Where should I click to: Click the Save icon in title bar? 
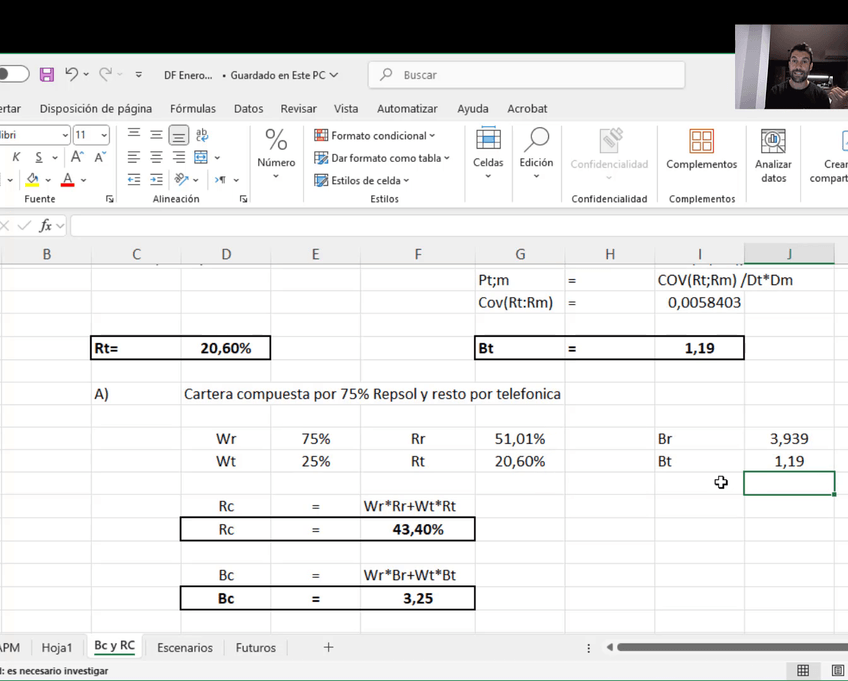[47, 75]
